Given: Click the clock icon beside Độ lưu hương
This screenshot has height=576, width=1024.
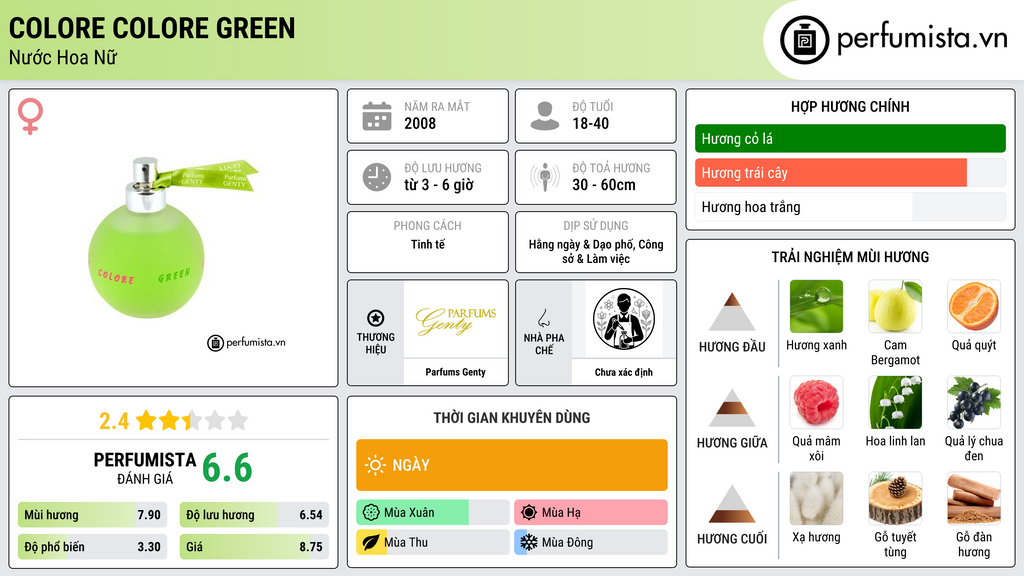Looking at the screenshot, I should point(377,177).
